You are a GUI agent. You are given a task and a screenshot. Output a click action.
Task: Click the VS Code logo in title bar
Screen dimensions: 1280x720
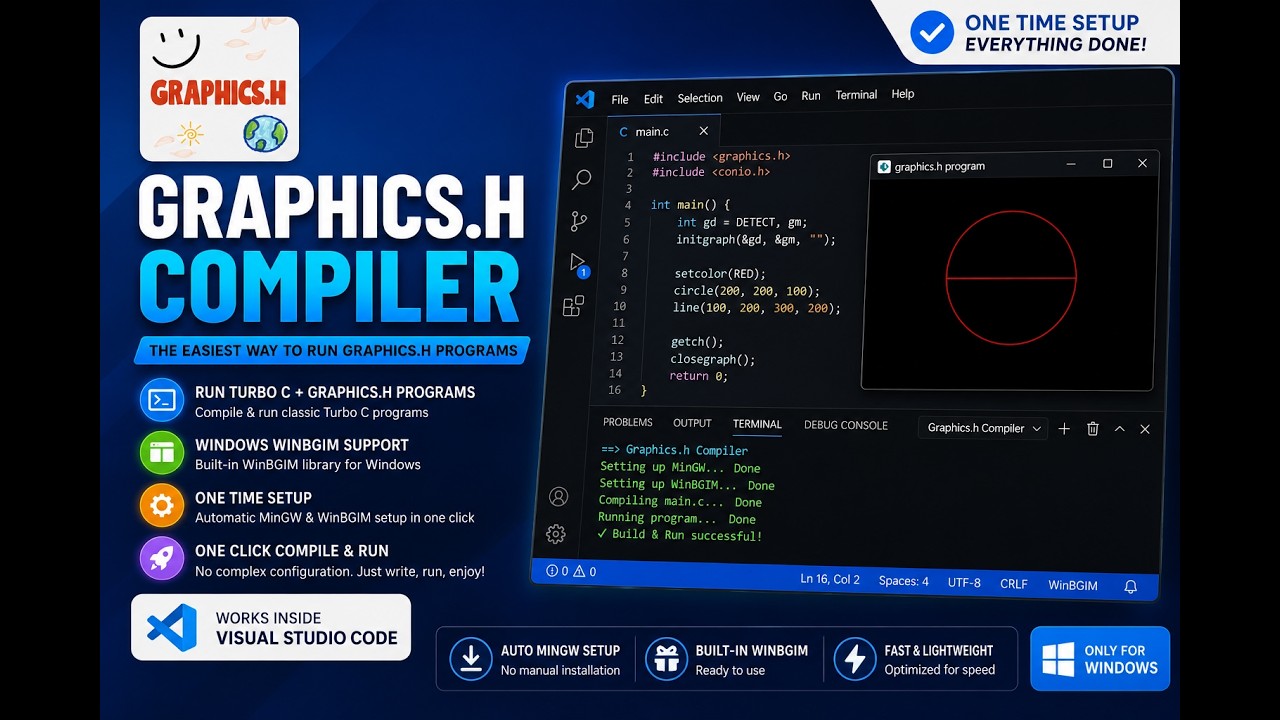(585, 99)
